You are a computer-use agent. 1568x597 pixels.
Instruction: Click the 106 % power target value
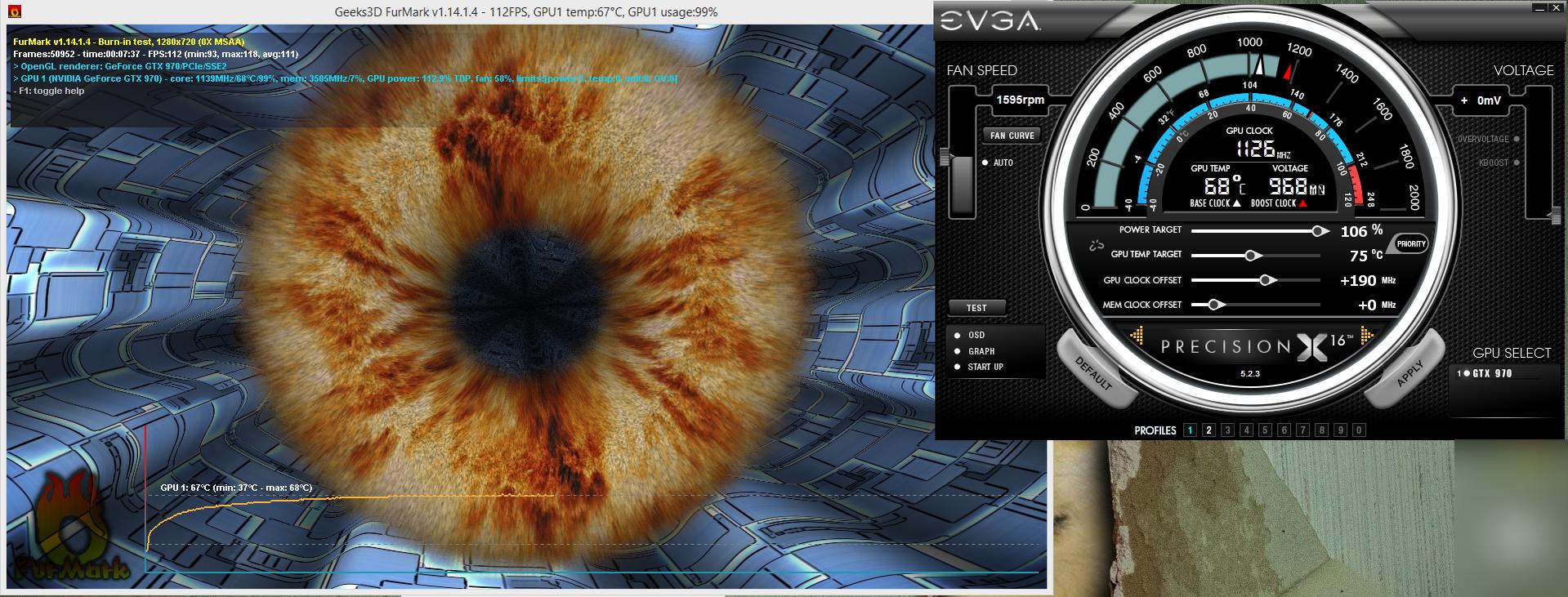point(1361,231)
